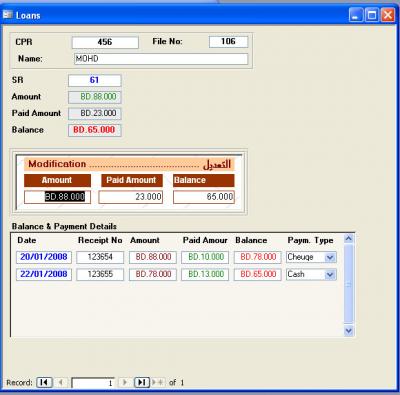Select receipt number 123654
The width and height of the screenshot is (400, 395).
pyautogui.click(x=100, y=257)
